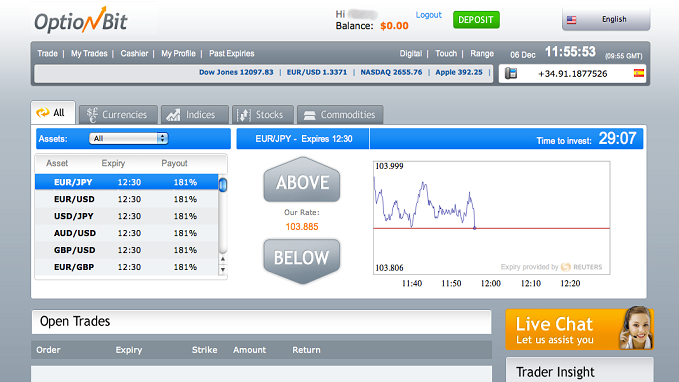Click the gold bars icon on Commodities tab

[x=309, y=115]
